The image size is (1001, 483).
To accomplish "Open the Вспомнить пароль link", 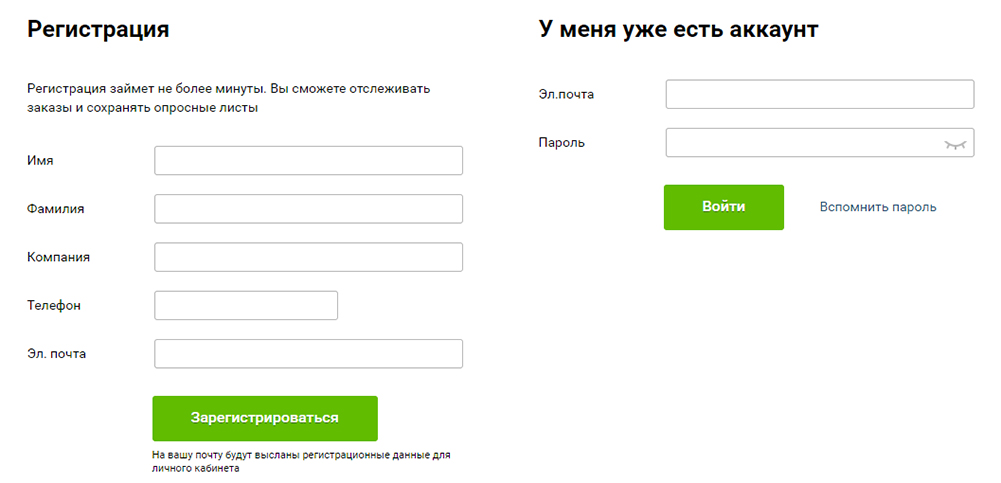I will [878, 207].
